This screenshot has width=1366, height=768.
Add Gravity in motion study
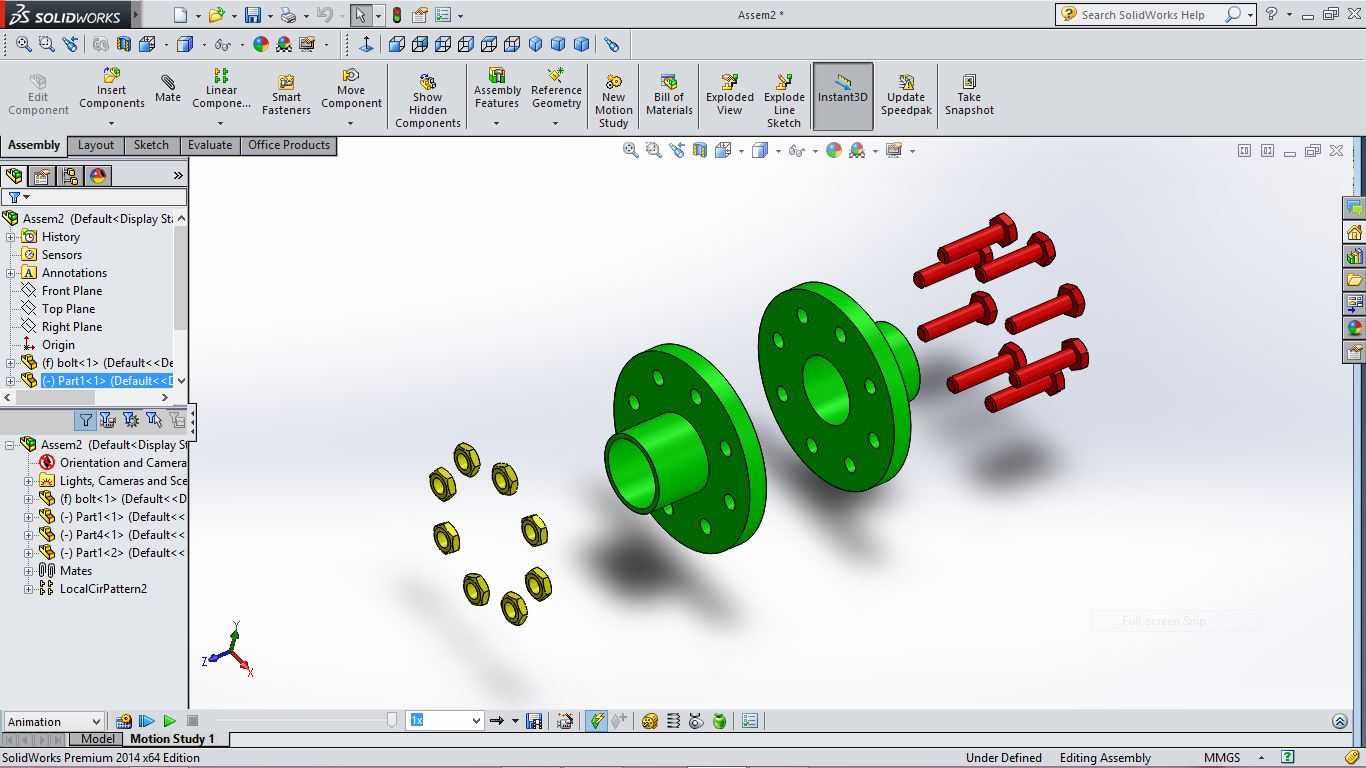tap(719, 721)
